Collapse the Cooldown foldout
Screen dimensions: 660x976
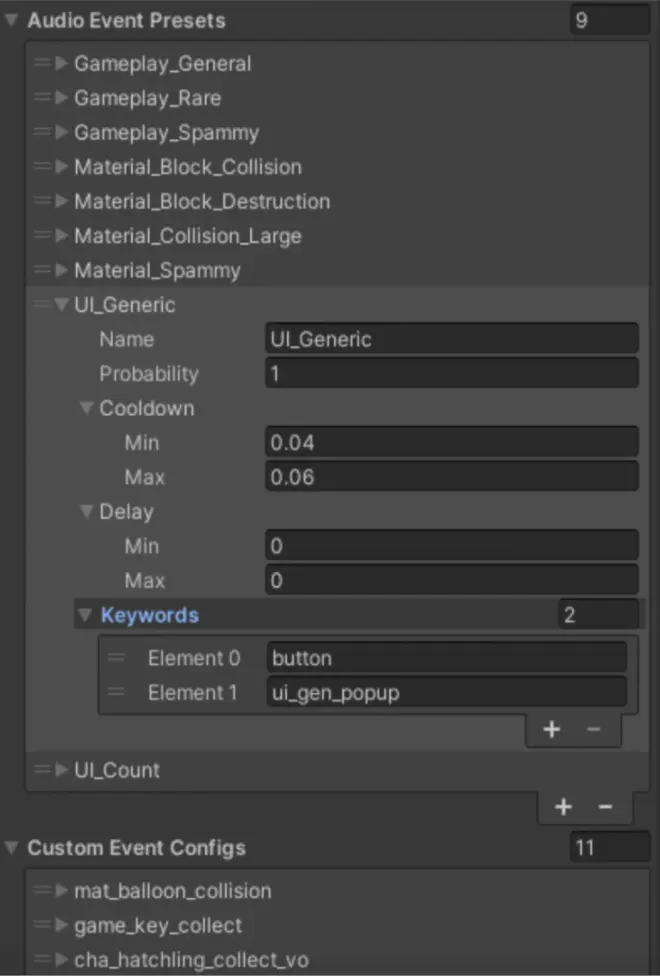click(86, 409)
